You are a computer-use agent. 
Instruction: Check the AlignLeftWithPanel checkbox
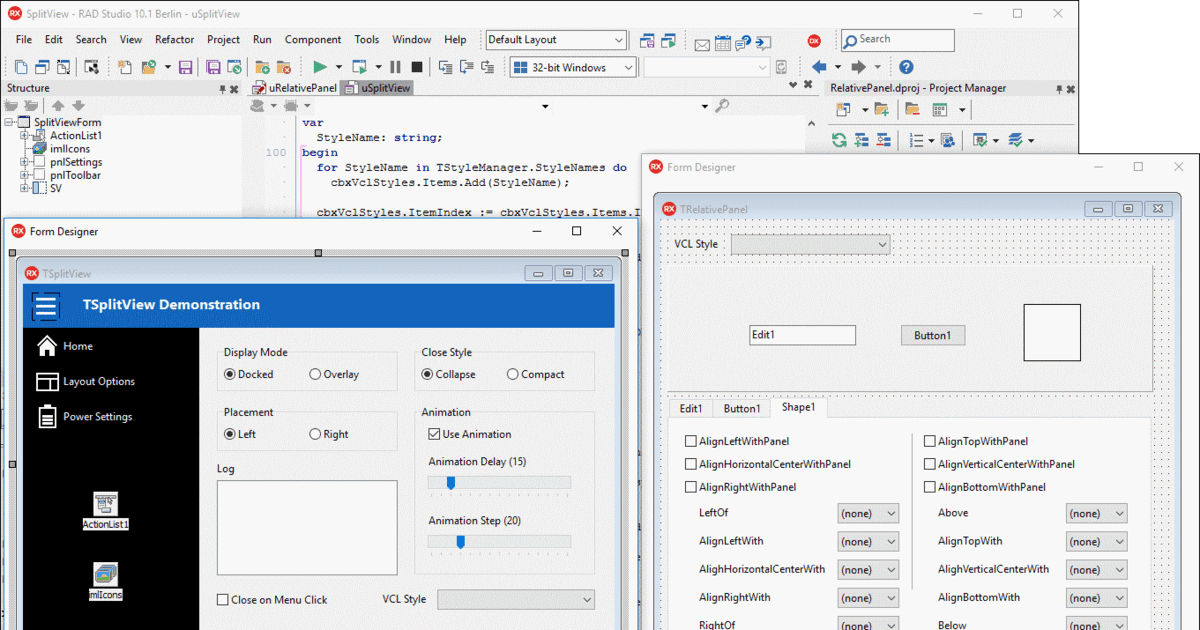tap(690, 440)
